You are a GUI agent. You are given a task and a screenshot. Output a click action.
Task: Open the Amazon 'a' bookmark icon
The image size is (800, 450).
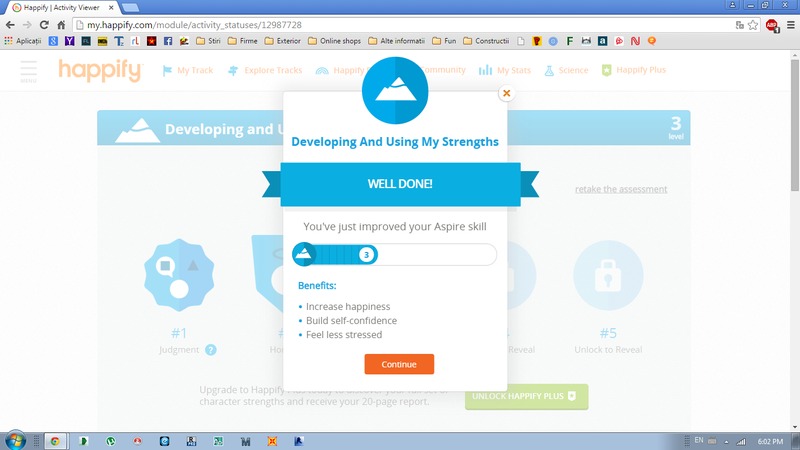pyautogui.click(x=603, y=41)
